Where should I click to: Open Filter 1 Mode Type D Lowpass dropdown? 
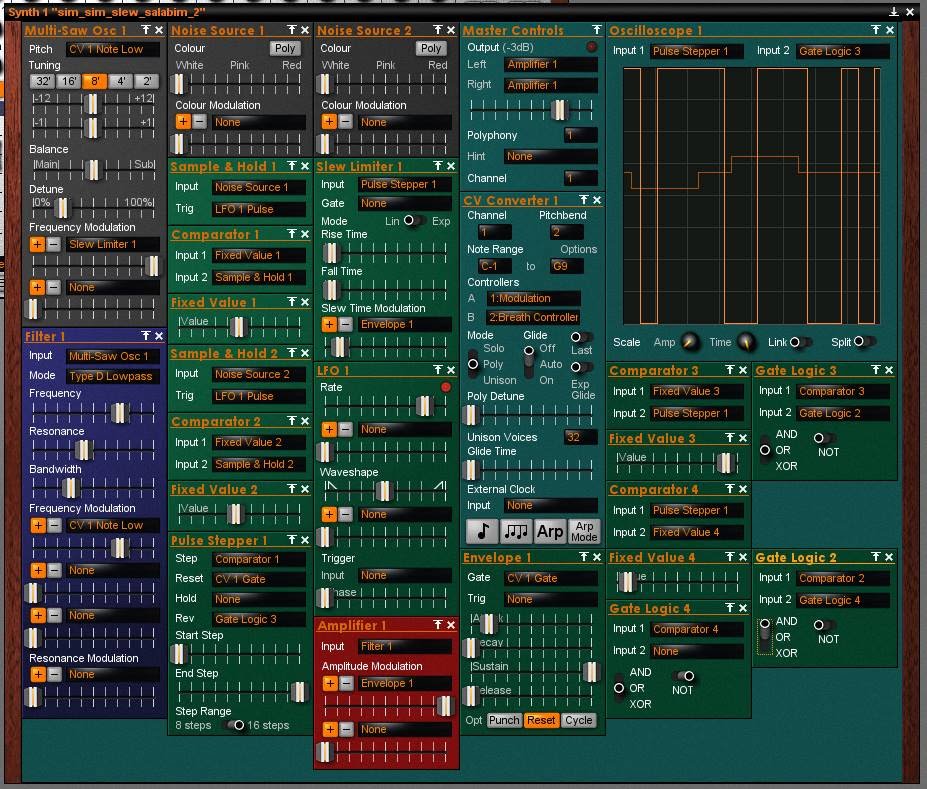point(111,377)
